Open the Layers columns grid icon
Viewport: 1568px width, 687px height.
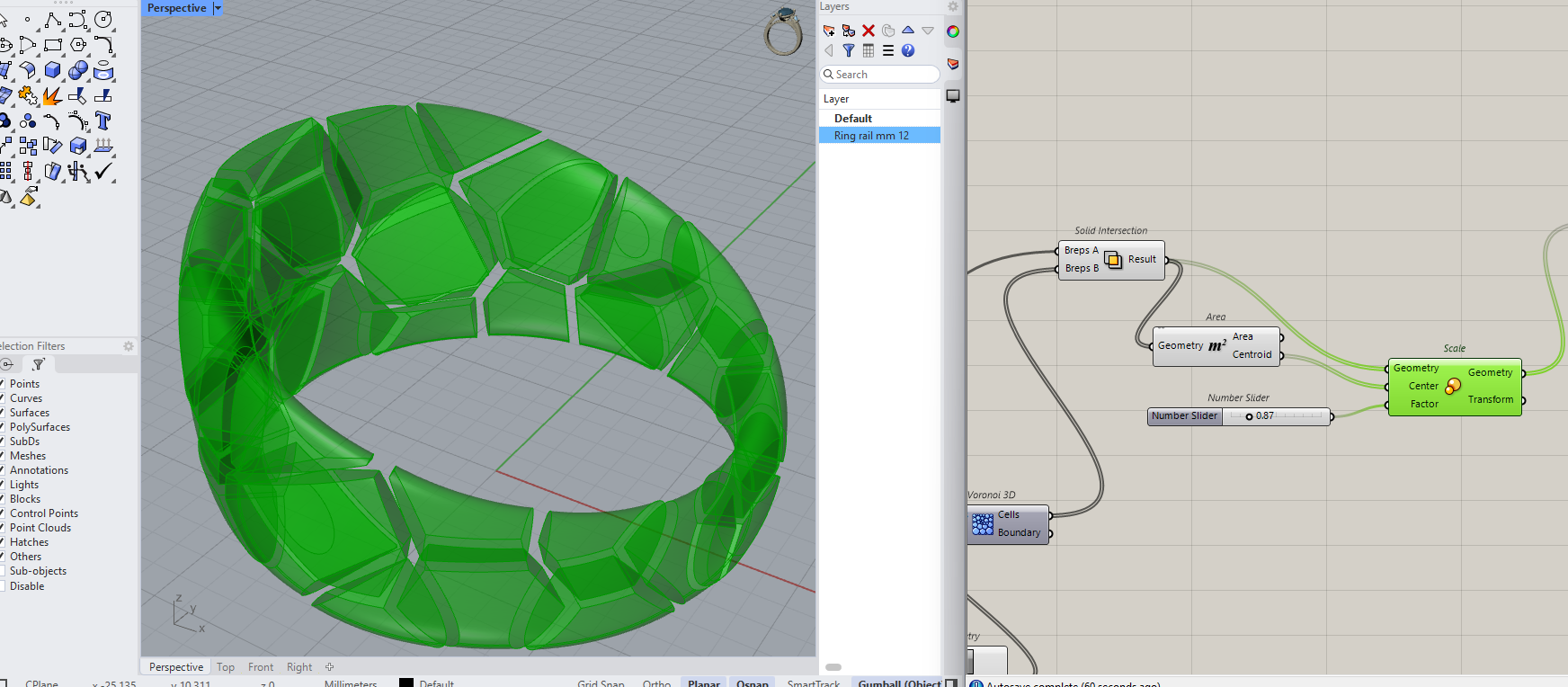click(869, 50)
